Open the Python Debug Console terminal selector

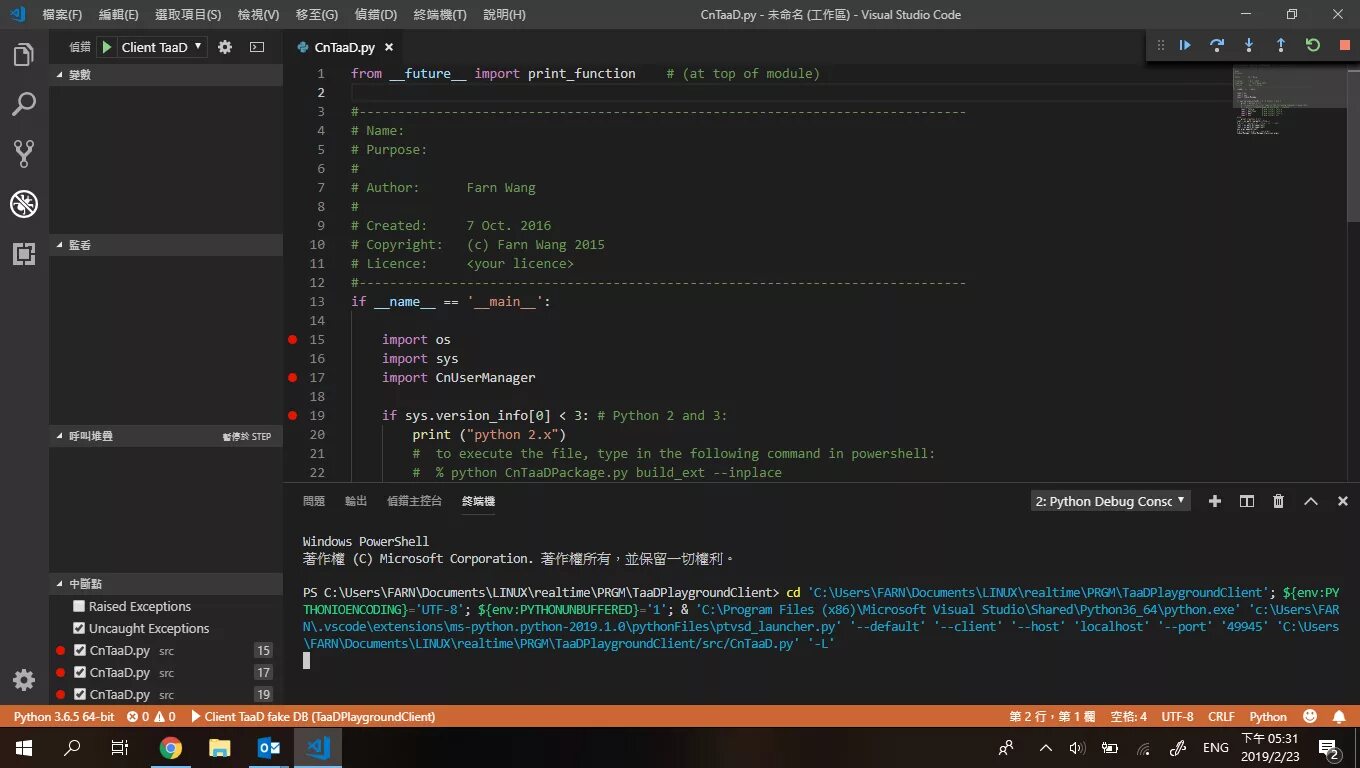point(1111,501)
